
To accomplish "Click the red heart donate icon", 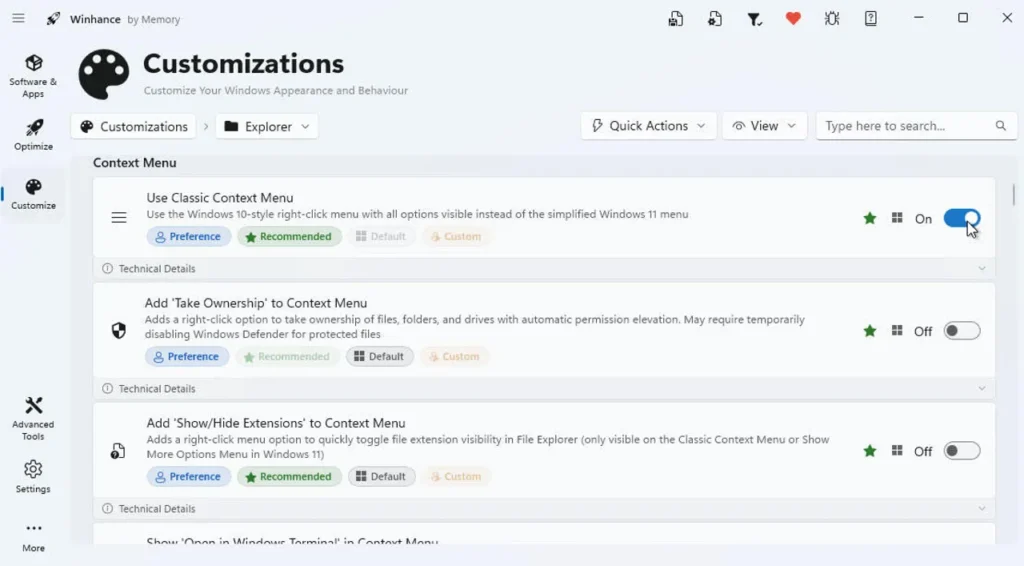I will coord(793,19).
